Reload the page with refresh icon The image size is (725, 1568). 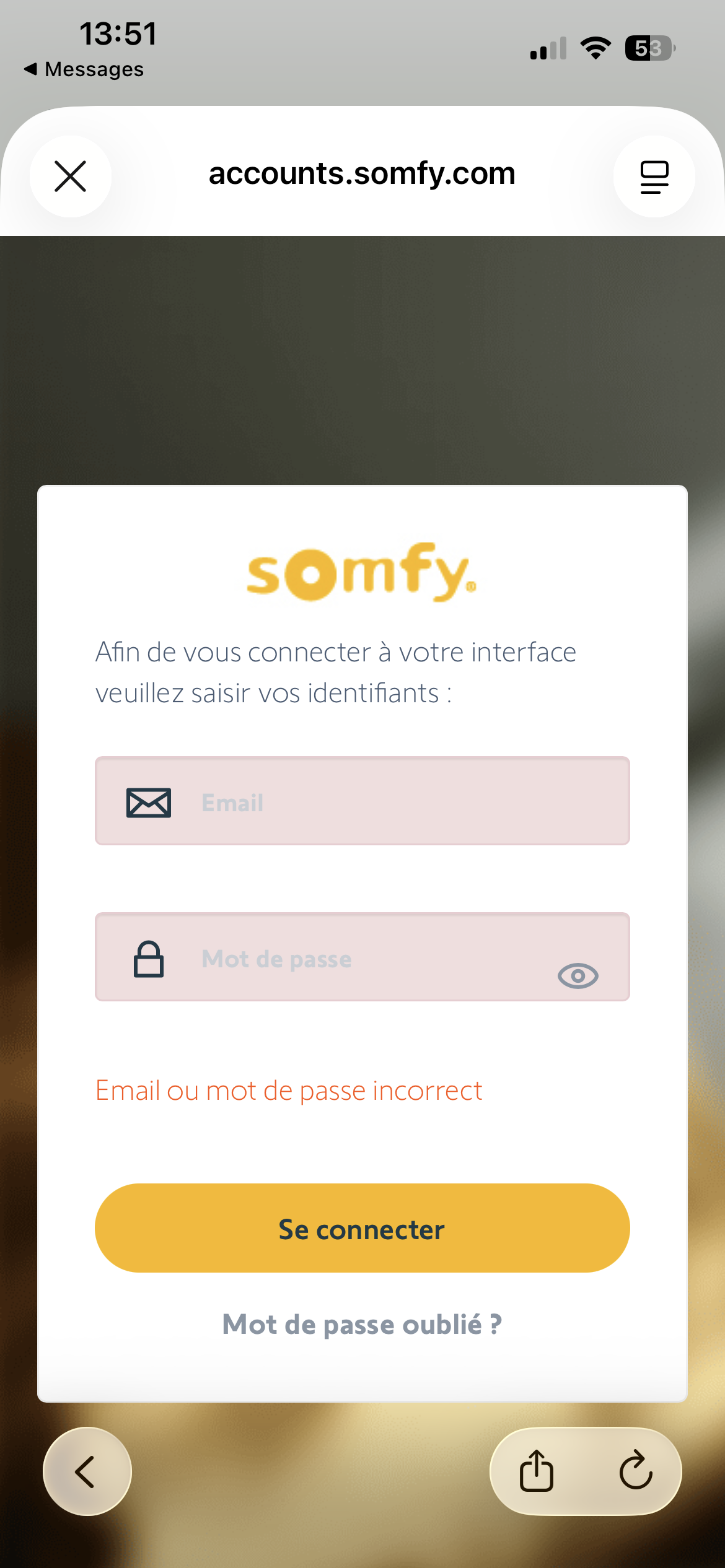pyautogui.click(x=636, y=1471)
